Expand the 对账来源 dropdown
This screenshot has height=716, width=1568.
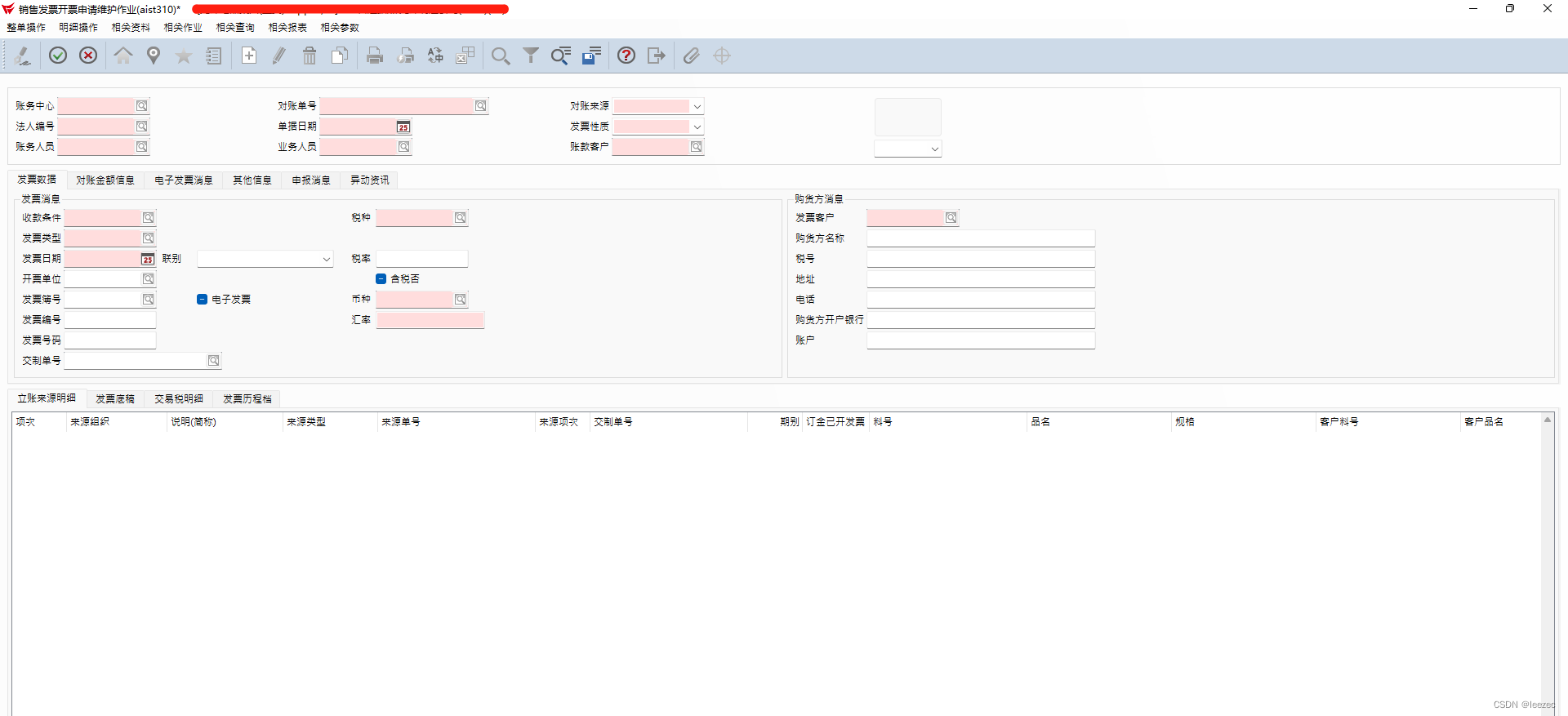click(x=697, y=106)
